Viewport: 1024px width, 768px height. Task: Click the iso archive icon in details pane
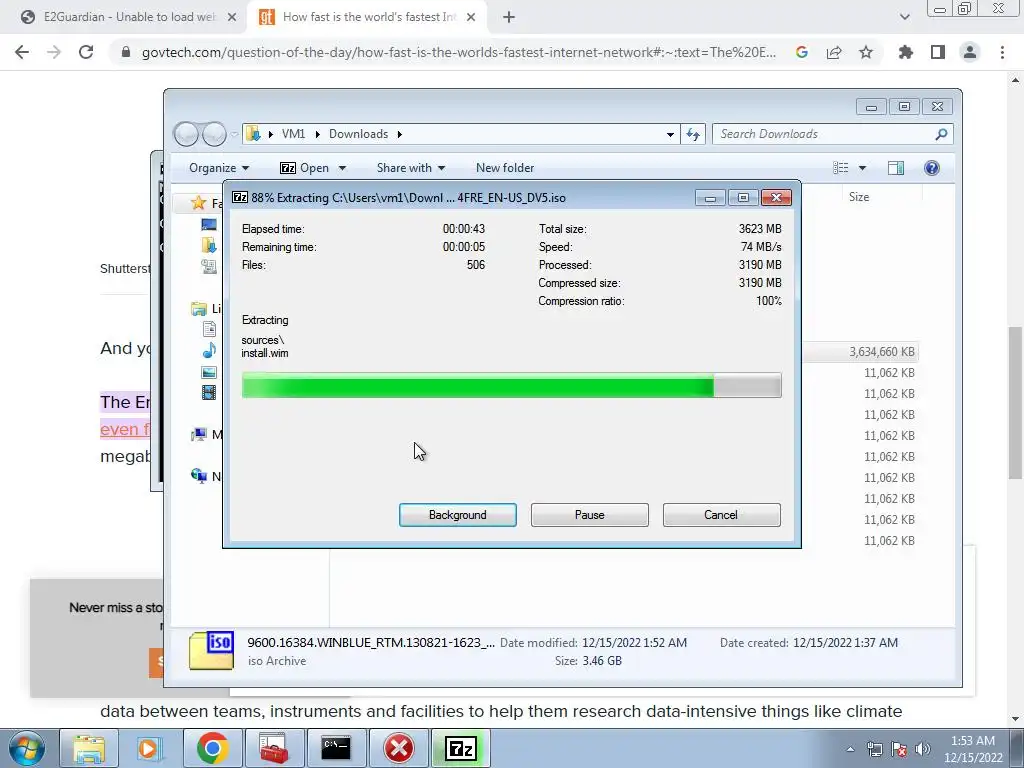point(211,650)
